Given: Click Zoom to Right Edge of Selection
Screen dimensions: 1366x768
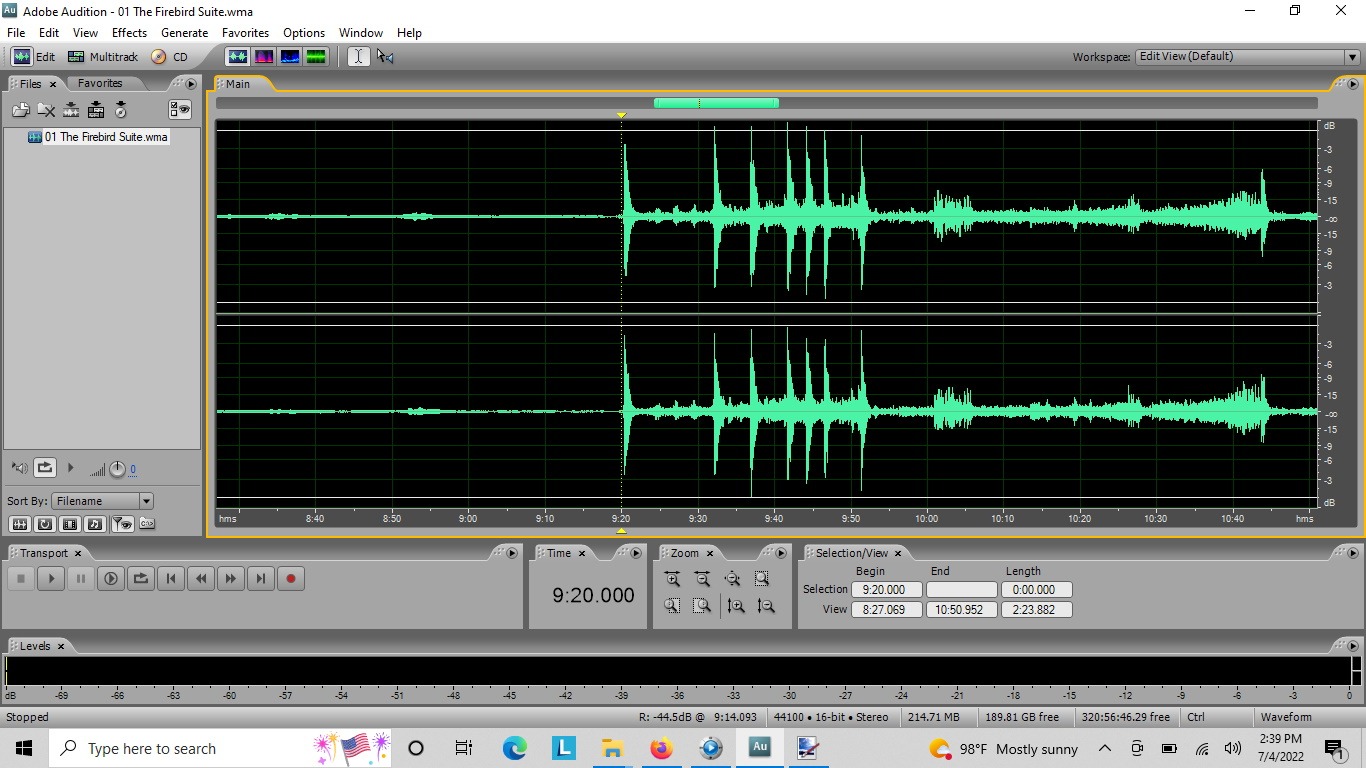Looking at the screenshot, I should click(x=702, y=606).
